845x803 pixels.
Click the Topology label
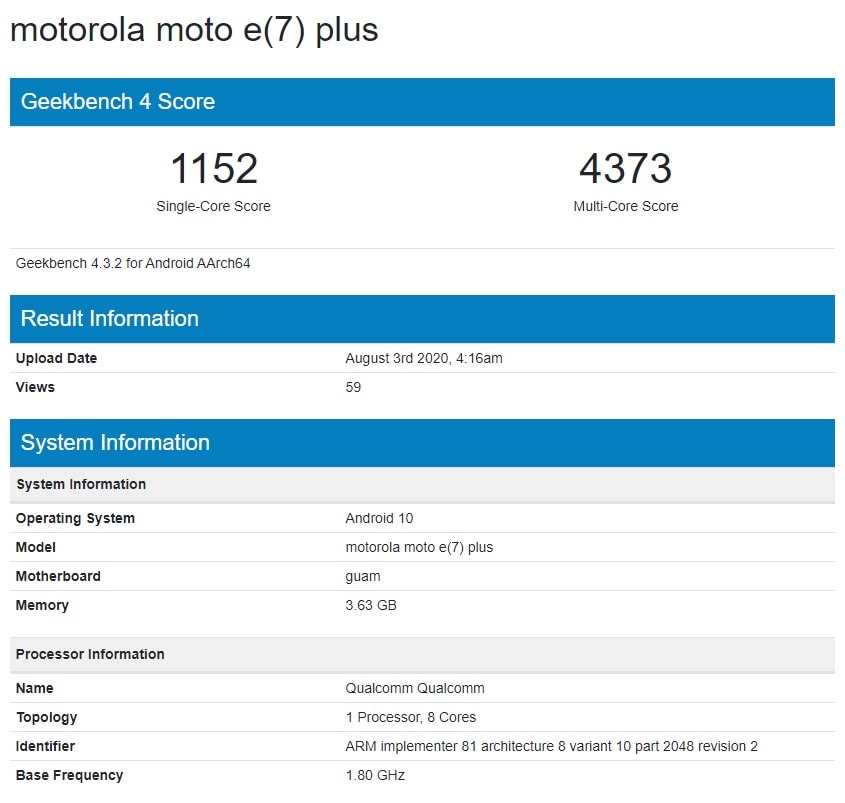click(46, 718)
